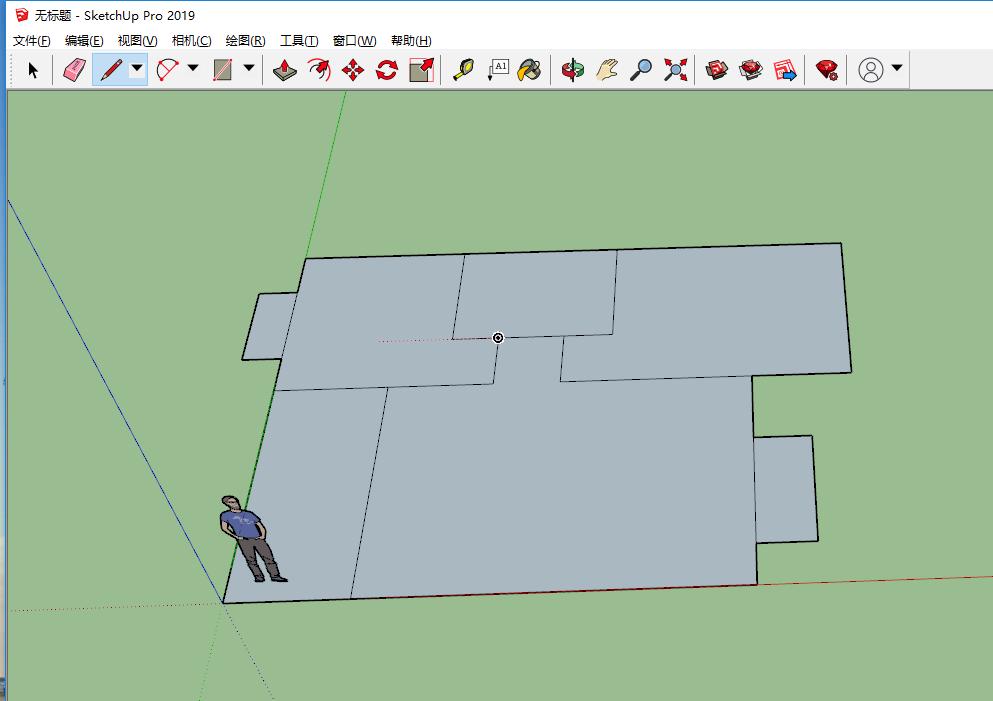Open the user account dropdown arrow
993x701 pixels.
(x=897, y=69)
